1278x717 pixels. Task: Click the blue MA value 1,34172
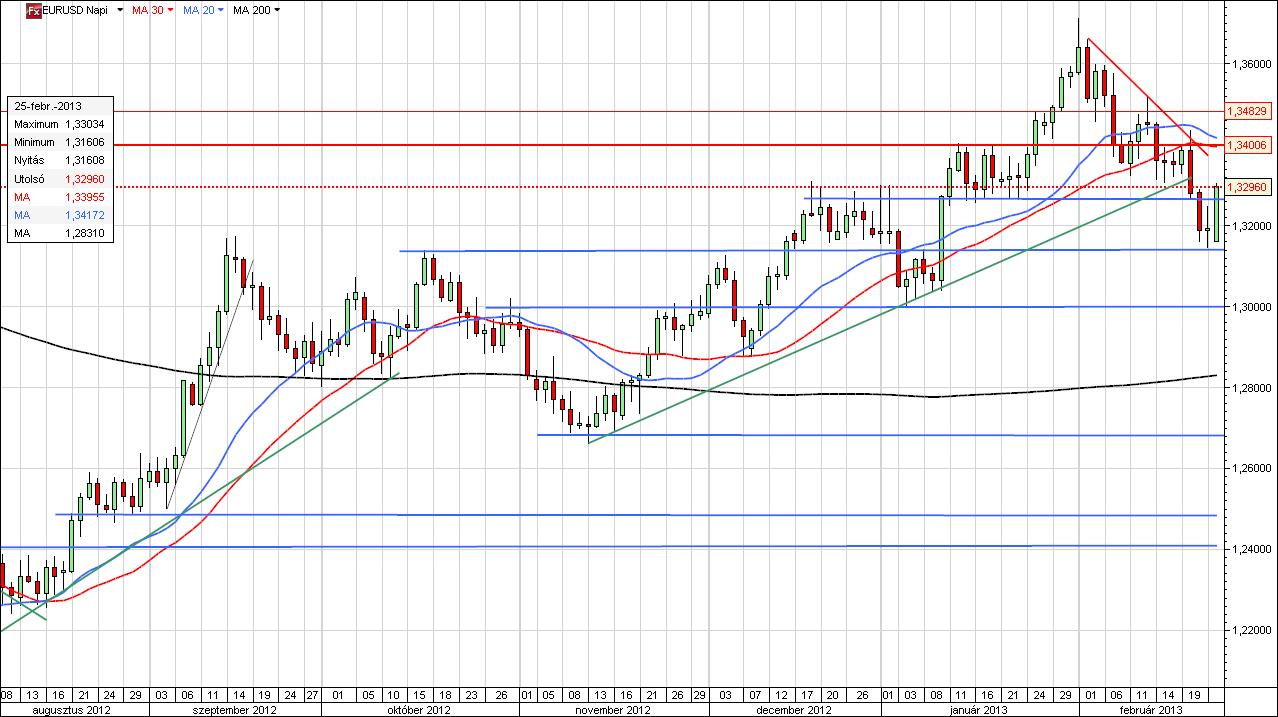85,215
